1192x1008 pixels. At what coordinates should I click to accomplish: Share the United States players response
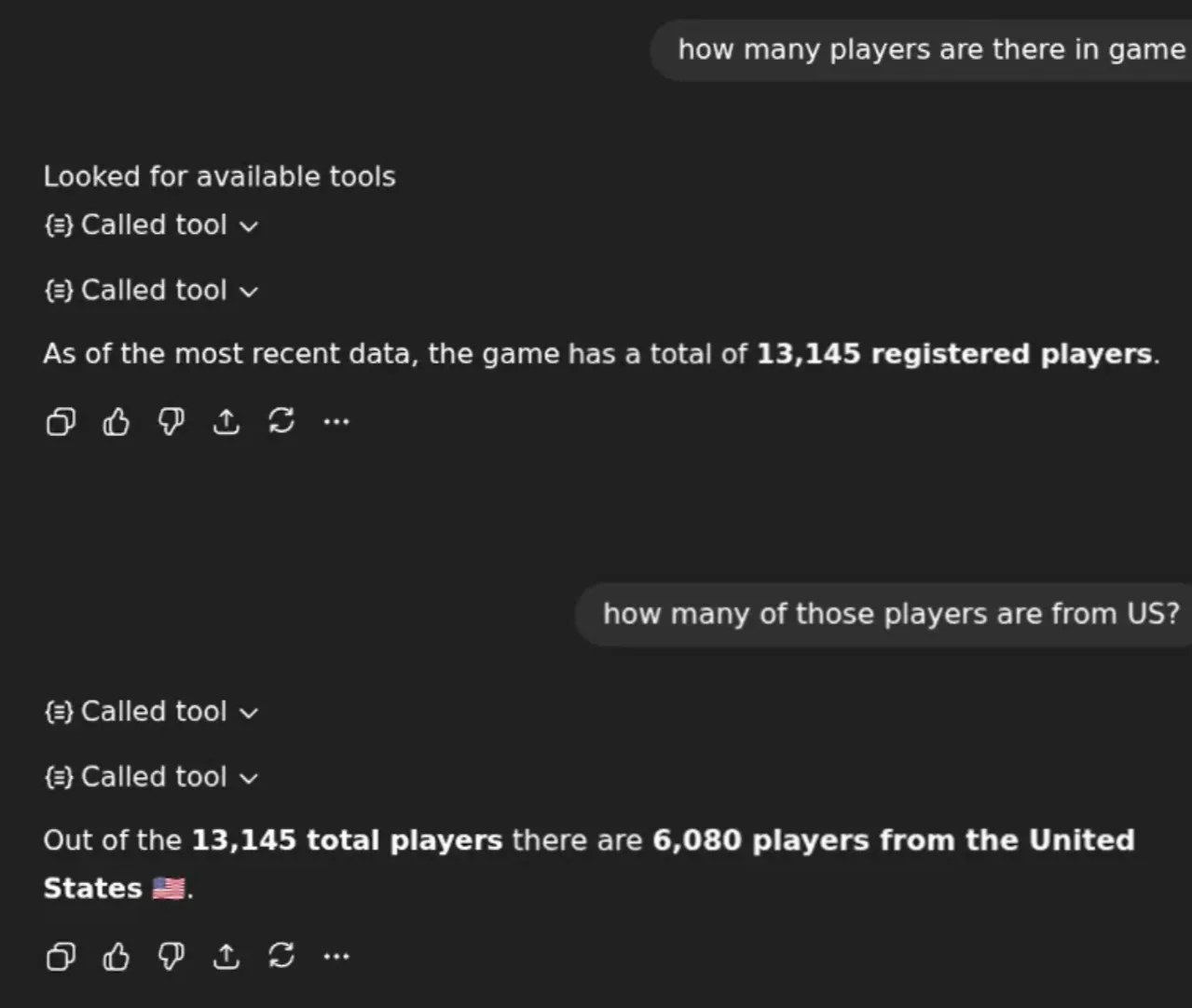226,956
